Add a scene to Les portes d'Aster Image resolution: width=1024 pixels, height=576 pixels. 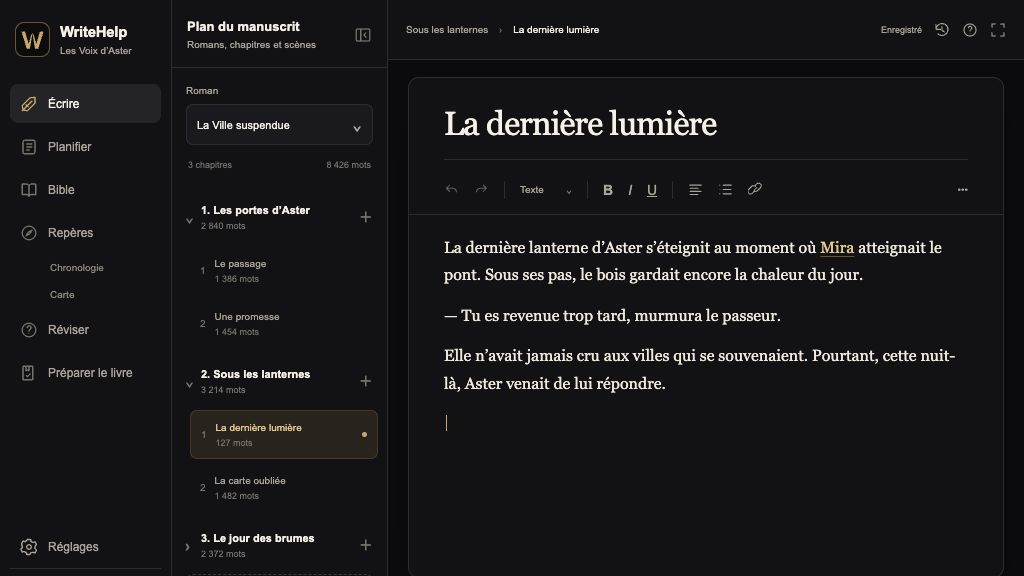click(x=366, y=217)
